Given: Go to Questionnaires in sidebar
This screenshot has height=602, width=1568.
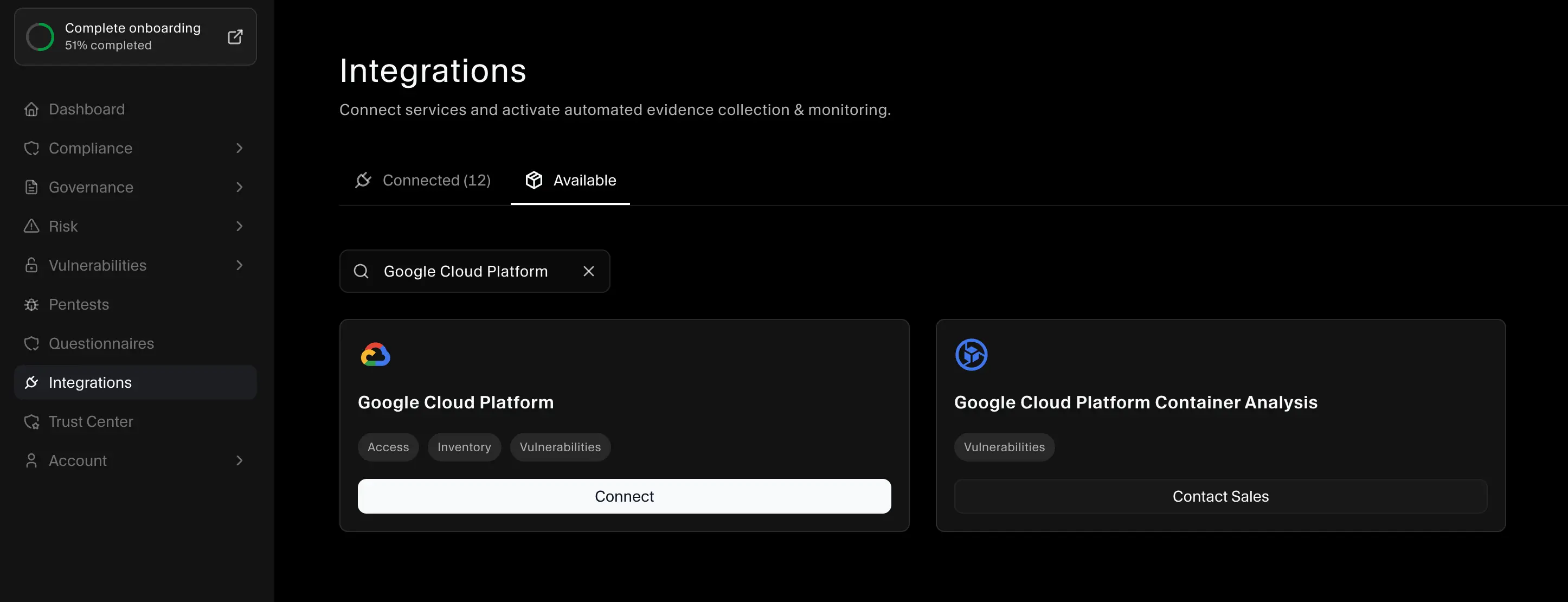Looking at the screenshot, I should (x=135, y=343).
